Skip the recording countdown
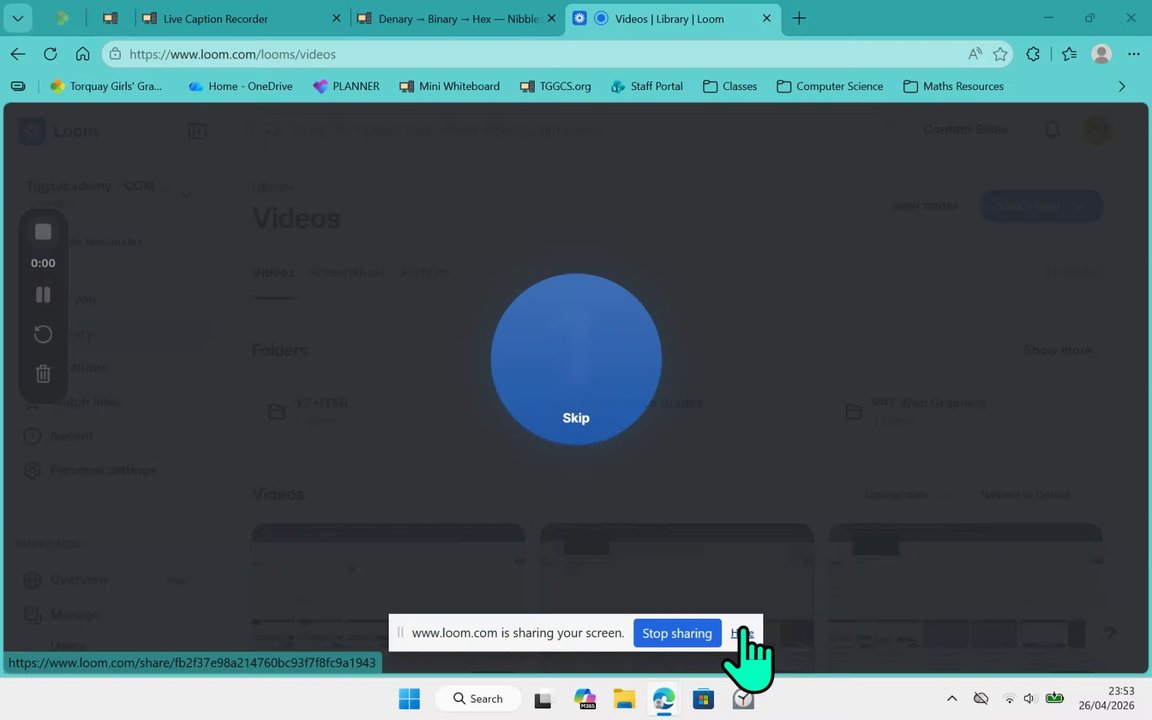The image size is (1152, 720). click(x=576, y=417)
